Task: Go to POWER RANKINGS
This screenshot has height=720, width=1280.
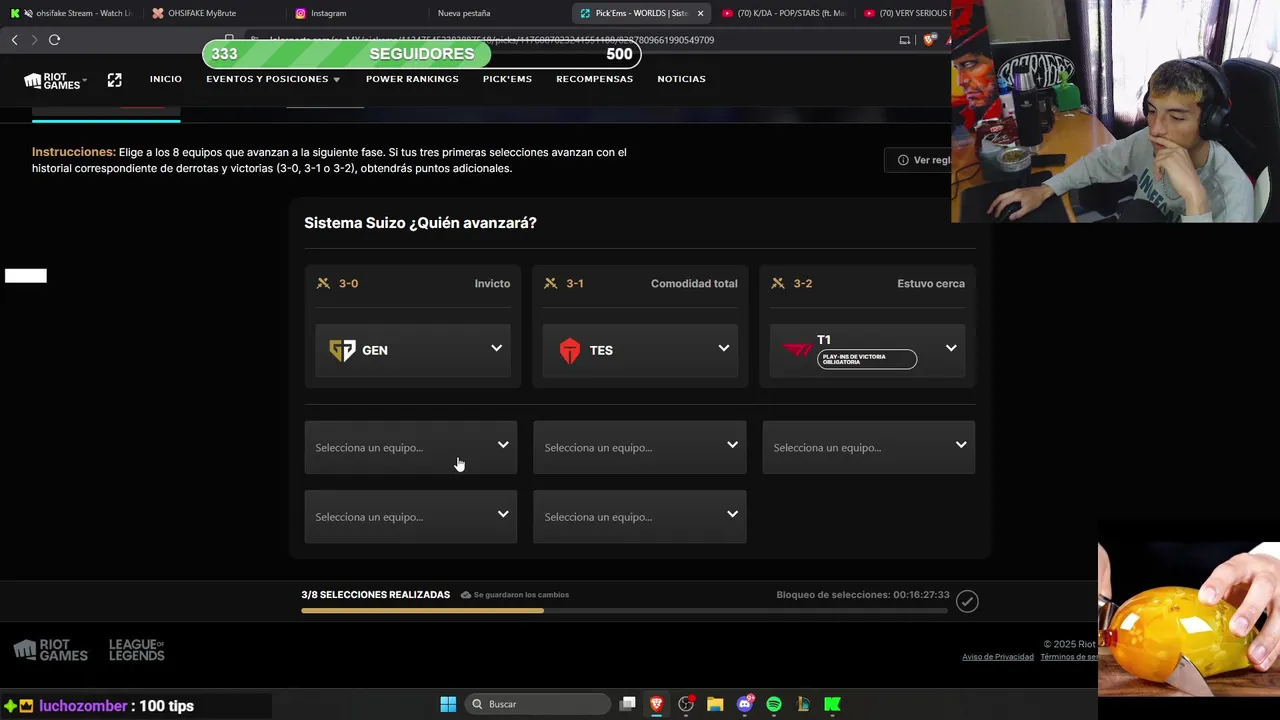Action: pos(412,79)
